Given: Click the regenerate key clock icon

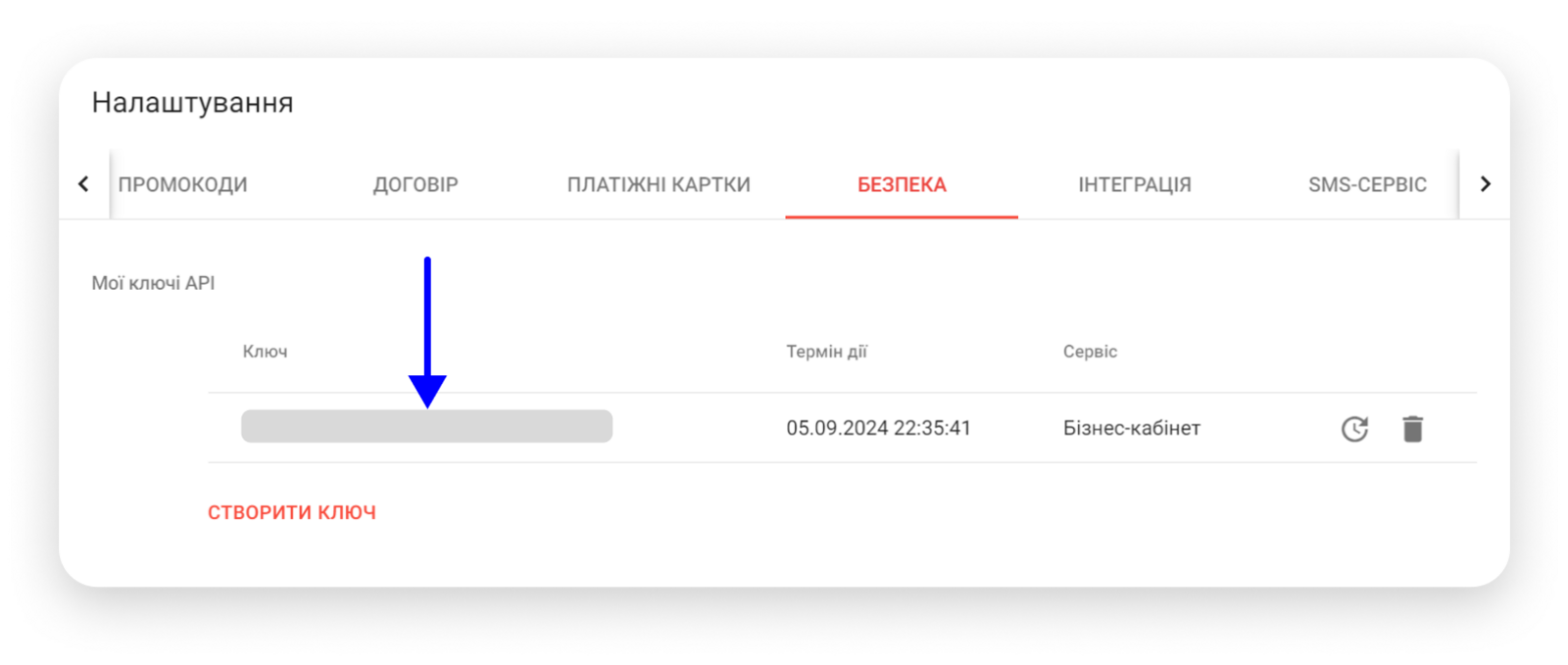Looking at the screenshot, I should [1354, 429].
